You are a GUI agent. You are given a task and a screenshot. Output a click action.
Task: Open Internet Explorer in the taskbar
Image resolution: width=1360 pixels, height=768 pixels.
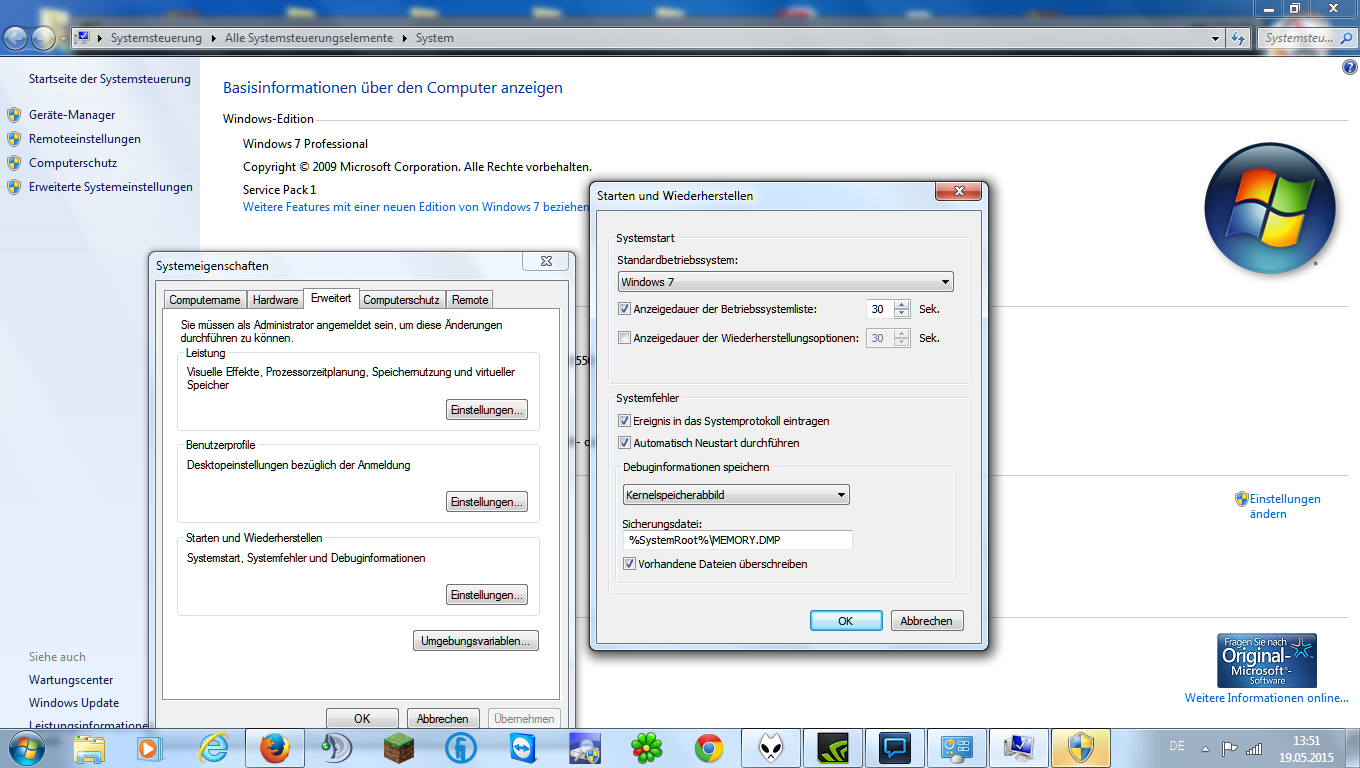tap(213, 748)
